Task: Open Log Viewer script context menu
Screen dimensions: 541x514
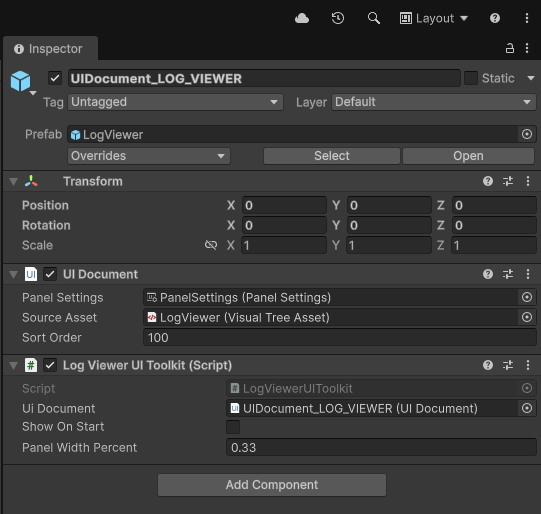Action: pos(528,365)
